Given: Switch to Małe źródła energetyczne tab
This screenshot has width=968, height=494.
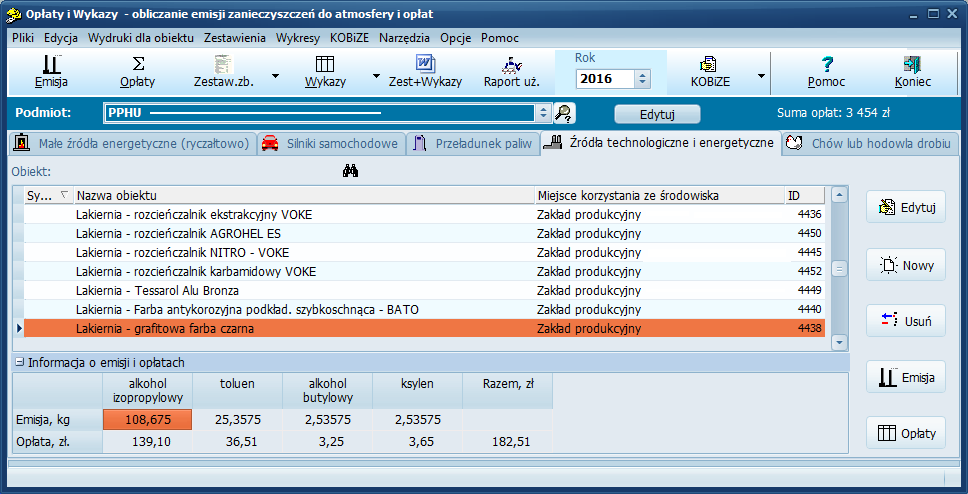Looking at the screenshot, I should 133,144.
